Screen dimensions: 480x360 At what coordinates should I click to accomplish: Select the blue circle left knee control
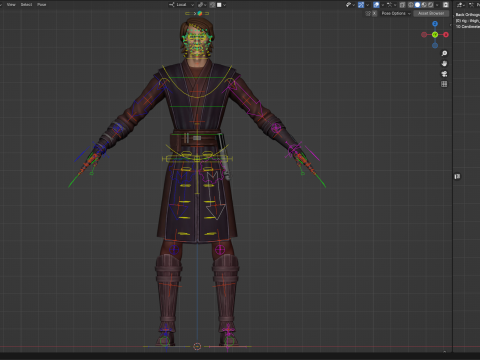pos(174,249)
